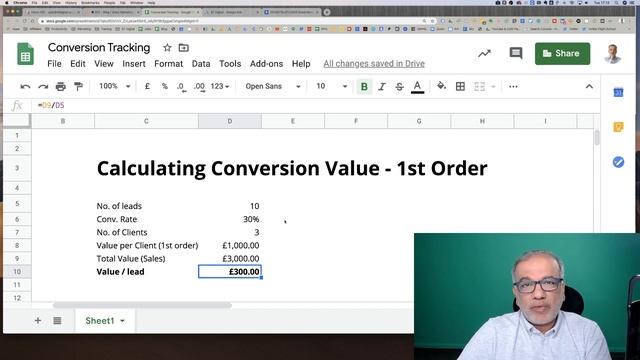This screenshot has height=360, width=640.
Task: Open the Add-ons menu
Action: (266, 64)
